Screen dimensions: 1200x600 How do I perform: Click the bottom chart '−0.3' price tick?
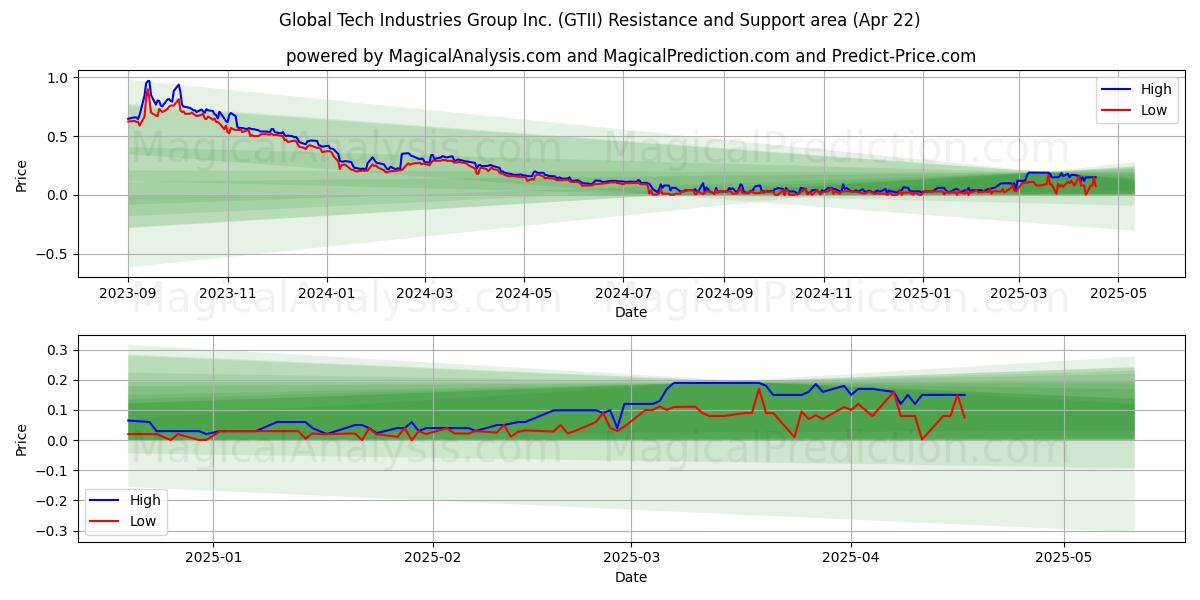click(50, 531)
